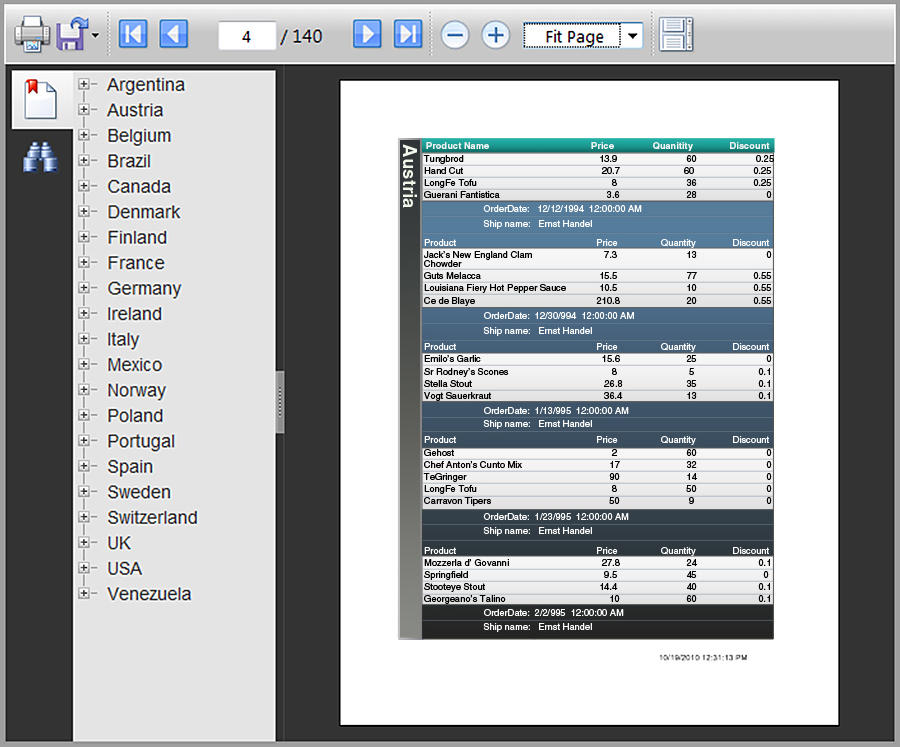This screenshot has width=900, height=747.
Task: Click the sidebar splitter handle
Action: pos(280,402)
